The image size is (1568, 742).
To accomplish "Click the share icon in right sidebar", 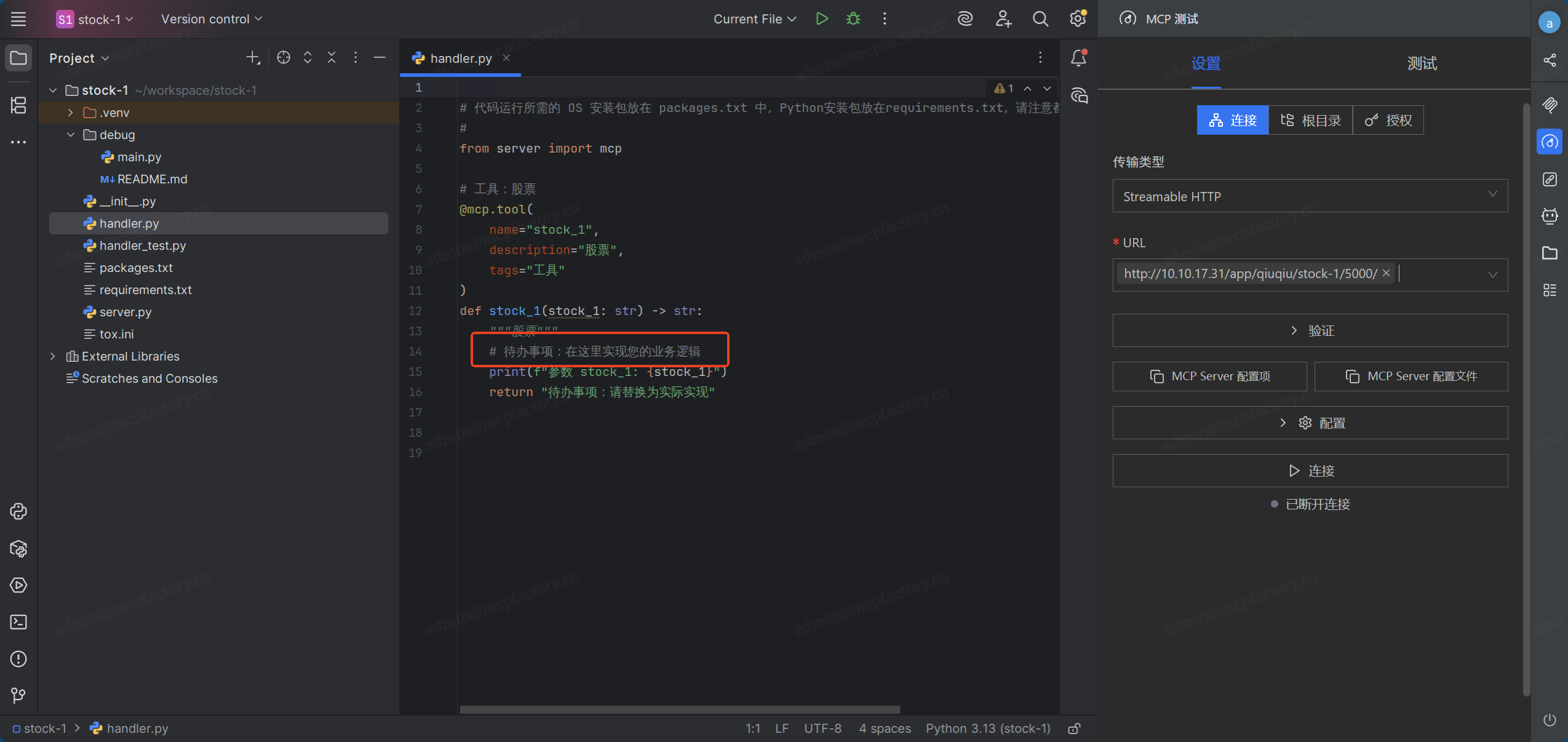I will point(1550,60).
